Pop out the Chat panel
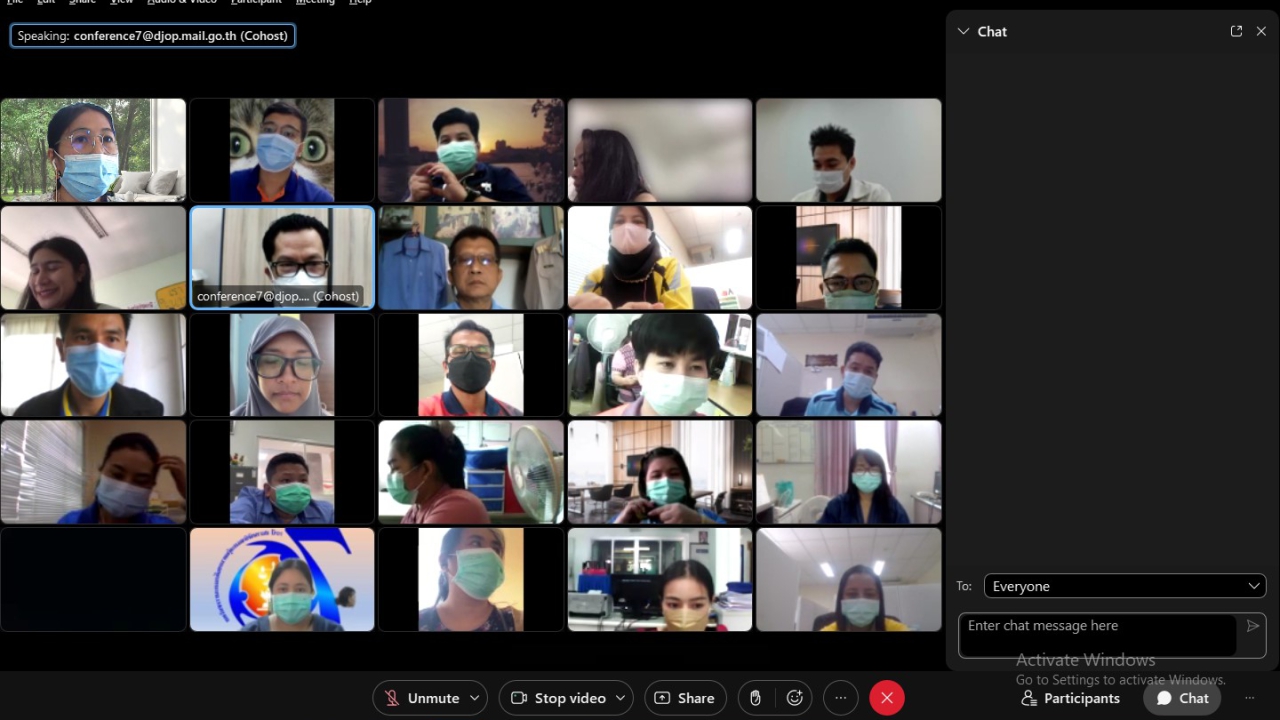Image resolution: width=1280 pixels, height=720 pixels. point(1236,31)
